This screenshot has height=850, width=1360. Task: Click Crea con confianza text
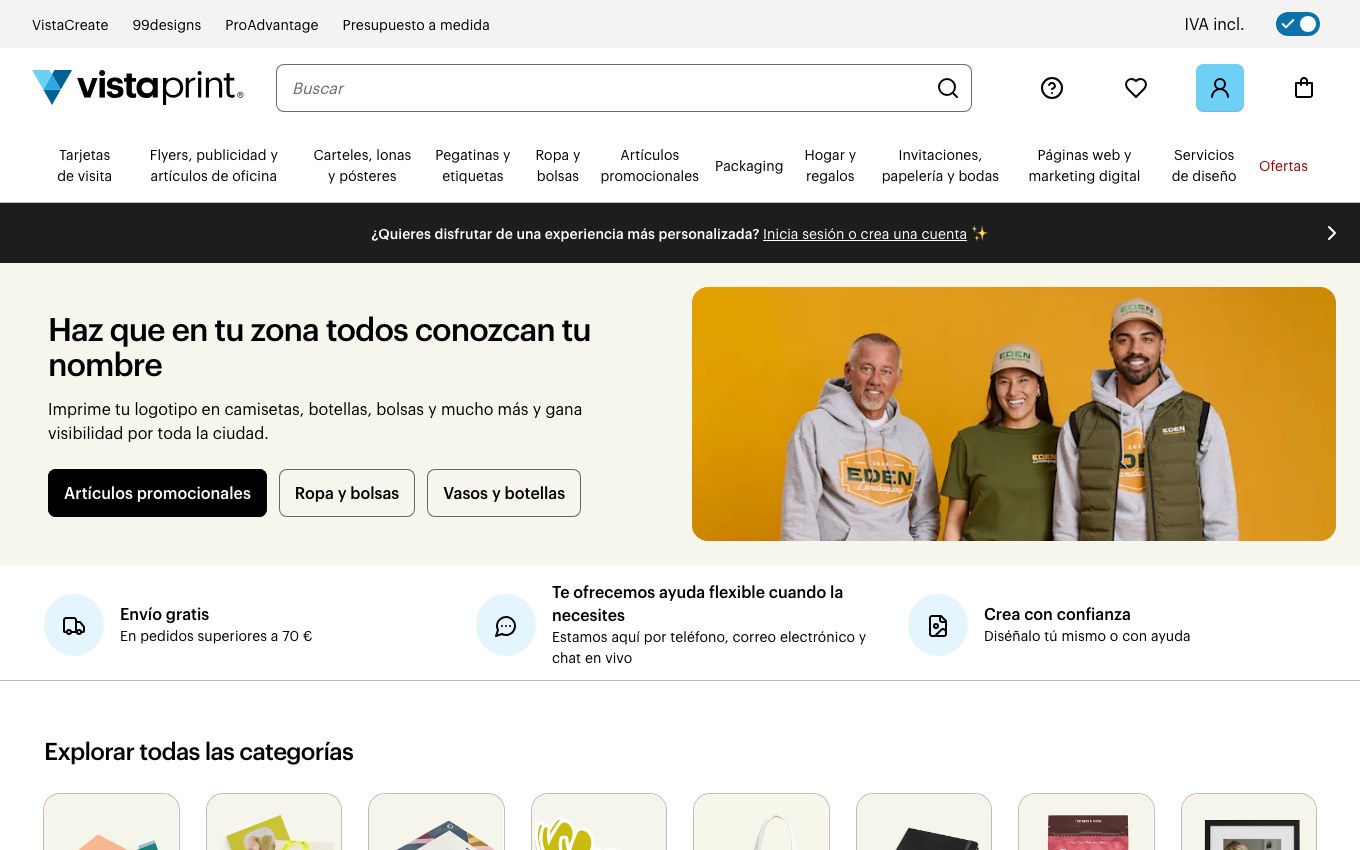pos(1057,614)
